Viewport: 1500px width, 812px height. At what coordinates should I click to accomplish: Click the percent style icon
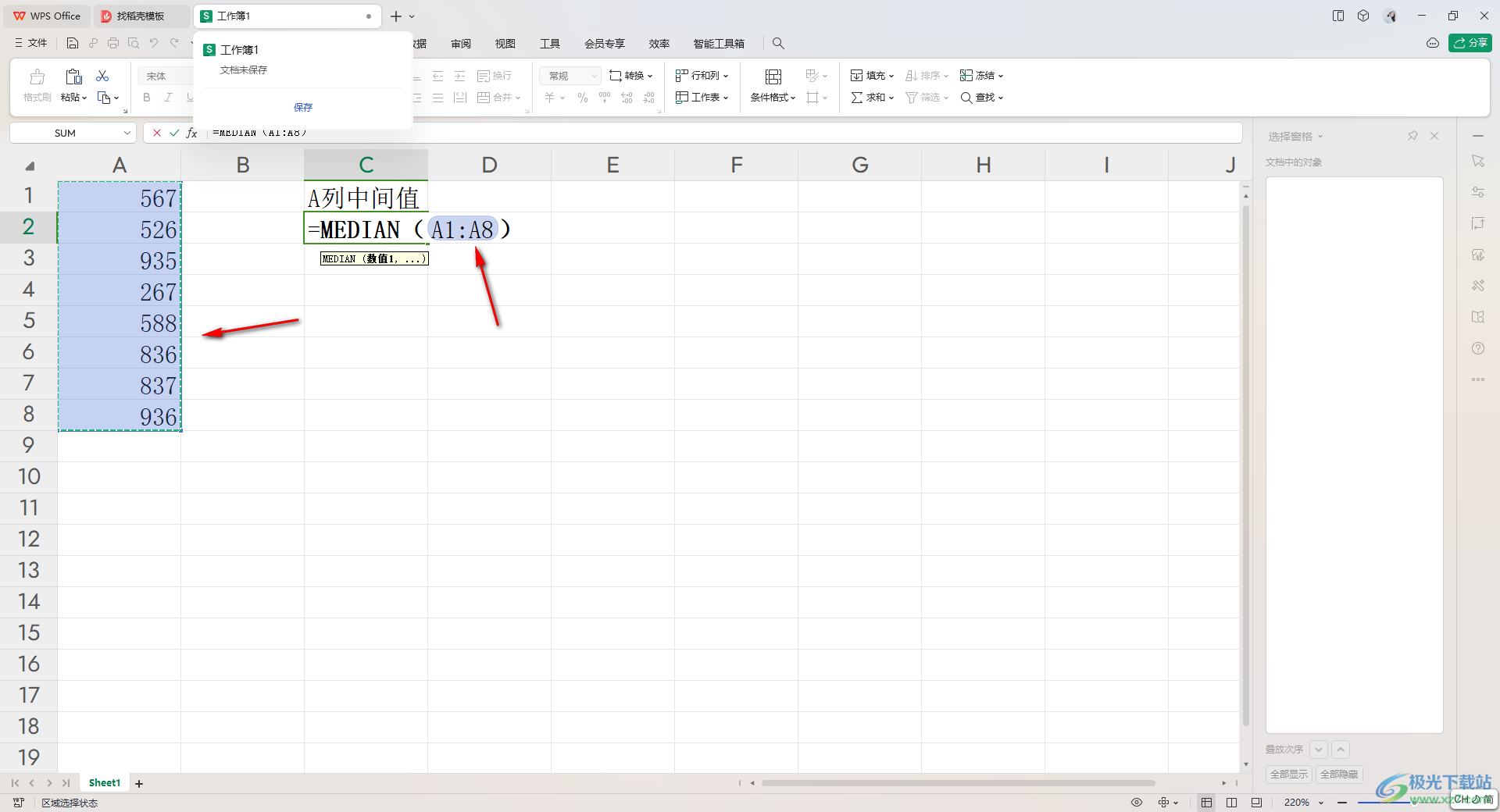pos(583,98)
